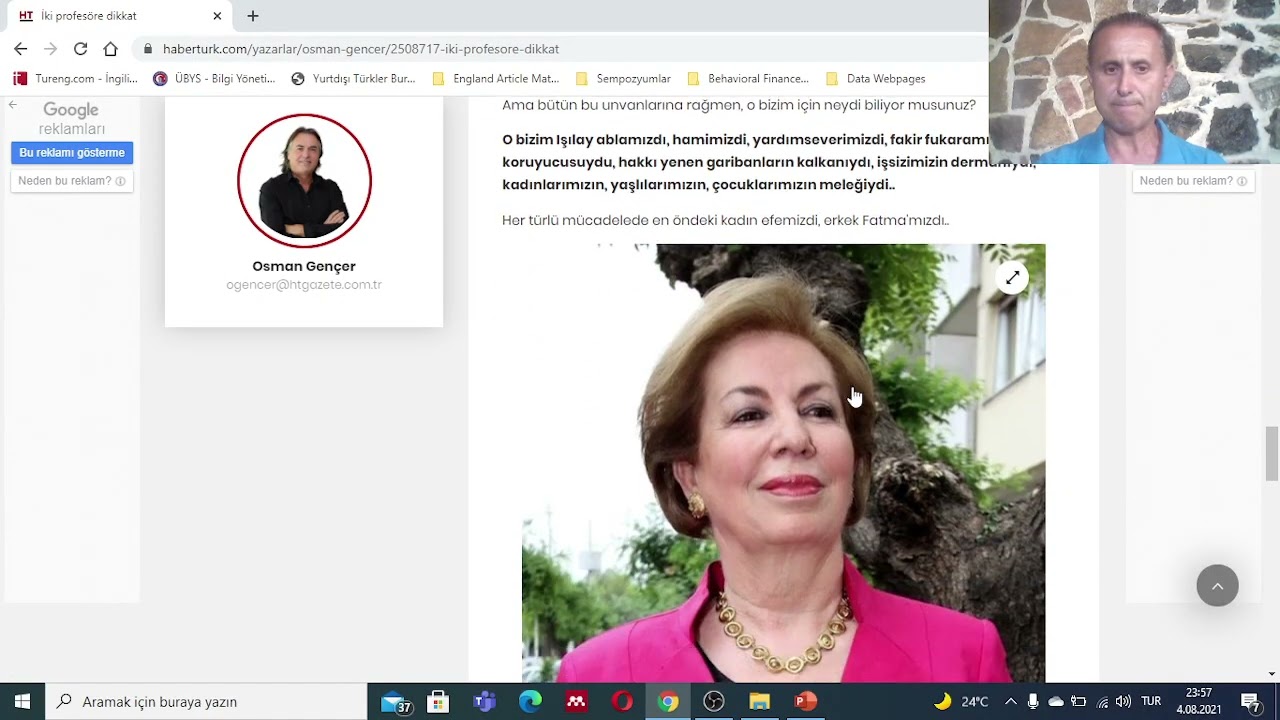Image resolution: width=1280 pixels, height=720 pixels.
Task: Open England Article Mat... bookmark folder
Action: tap(495, 78)
